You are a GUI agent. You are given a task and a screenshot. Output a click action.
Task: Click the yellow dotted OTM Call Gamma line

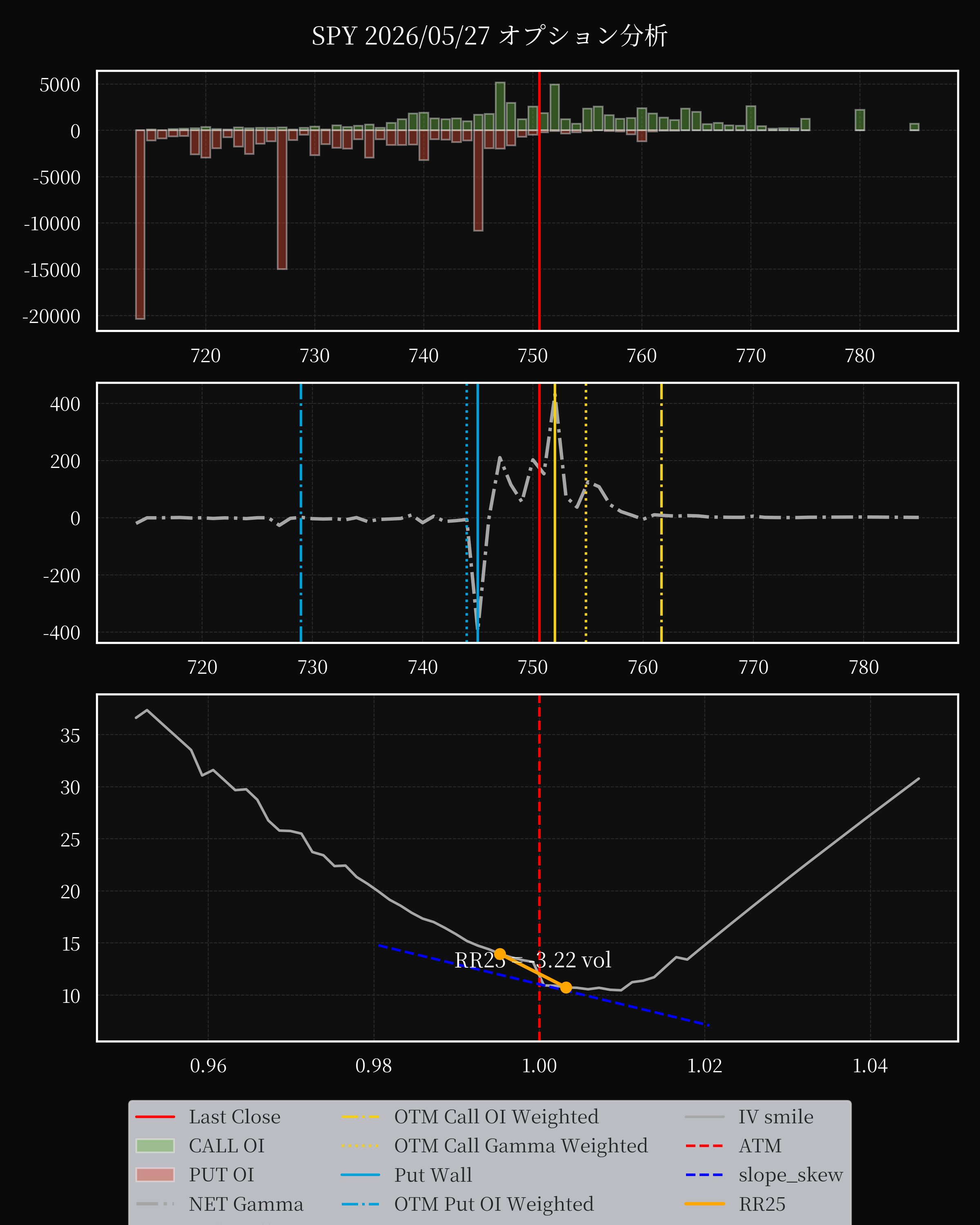click(x=586, y=513)
